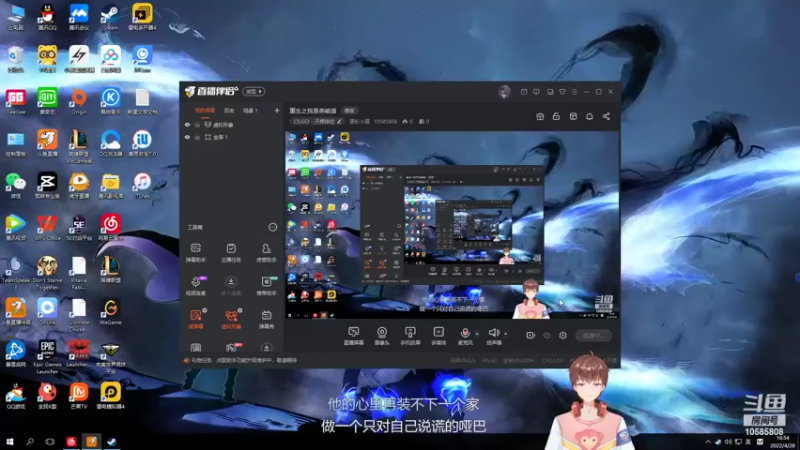This screenshot has width=800, height=450.
Task: Switch to 场景 1 tab
Action: pyautogui.click(x=250, y=110)
